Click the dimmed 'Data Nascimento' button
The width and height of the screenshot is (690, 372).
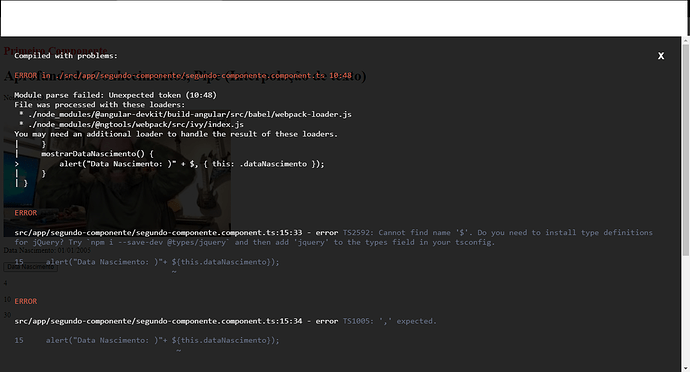click(x=30, y=267)
